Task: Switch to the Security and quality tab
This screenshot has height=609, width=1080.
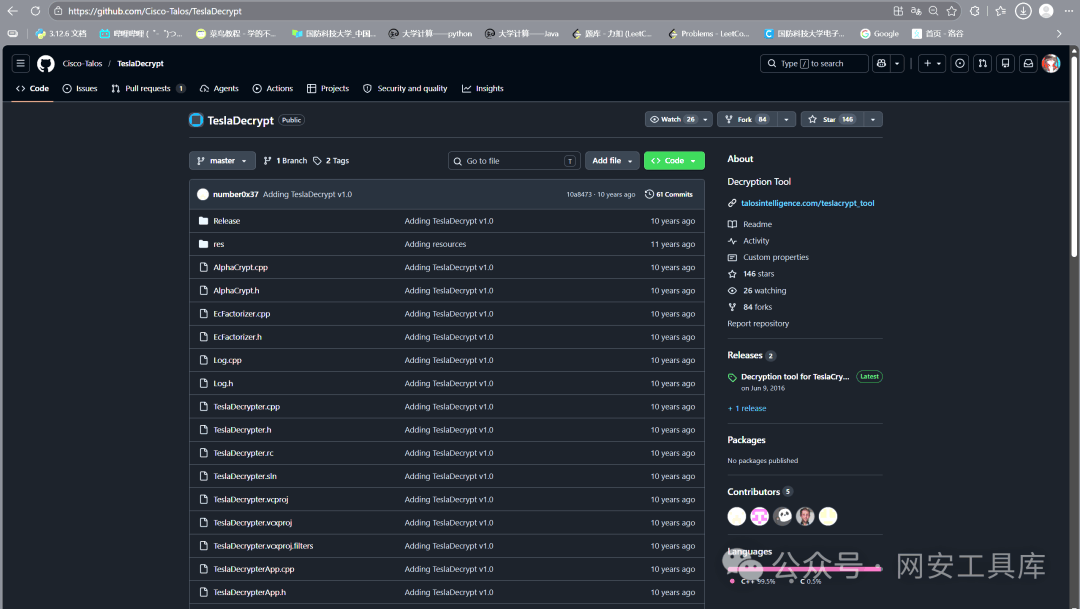Action: coord(406,89)
